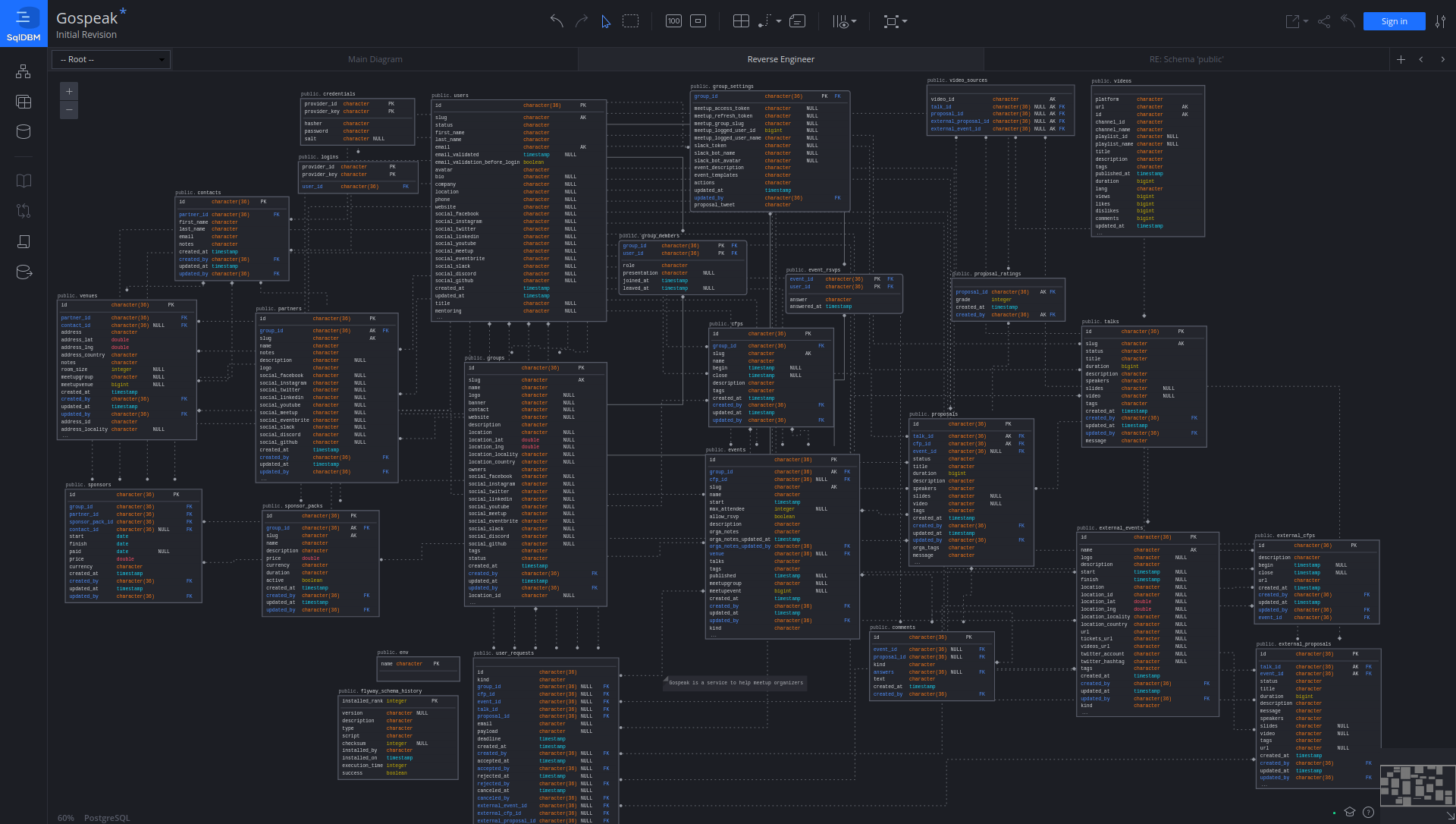This screenshot has width=1456, height=824.
Task: Zoom in with the plus button on the canvas
Action: click(x=69, y=91)
